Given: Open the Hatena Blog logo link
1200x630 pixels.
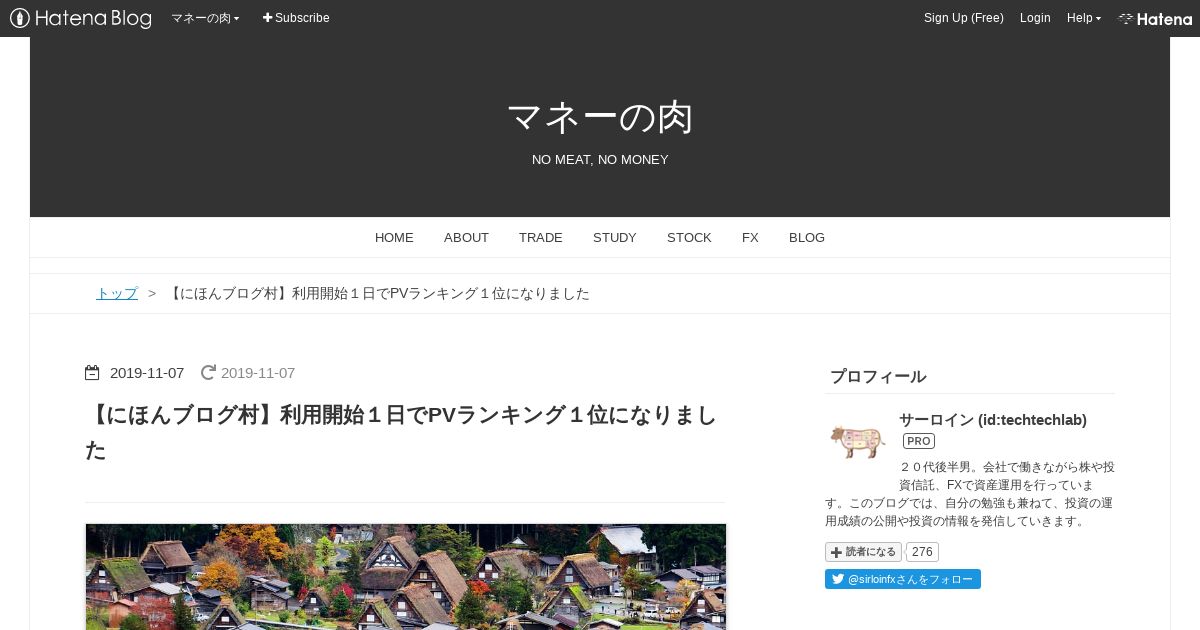Looking at the screenshot, I should 81,18.
